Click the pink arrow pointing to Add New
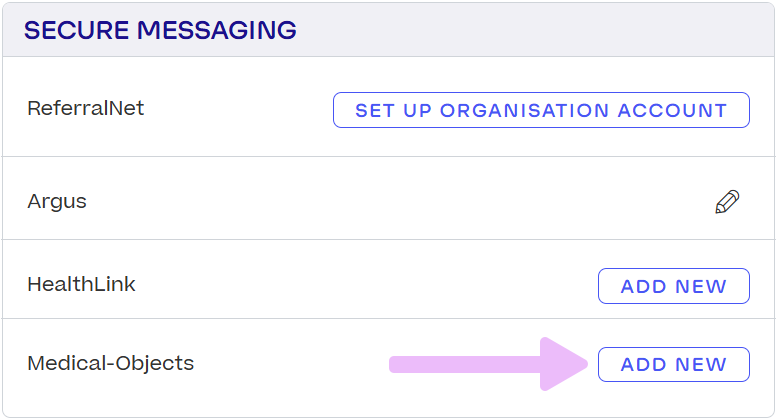 [489, 364]
